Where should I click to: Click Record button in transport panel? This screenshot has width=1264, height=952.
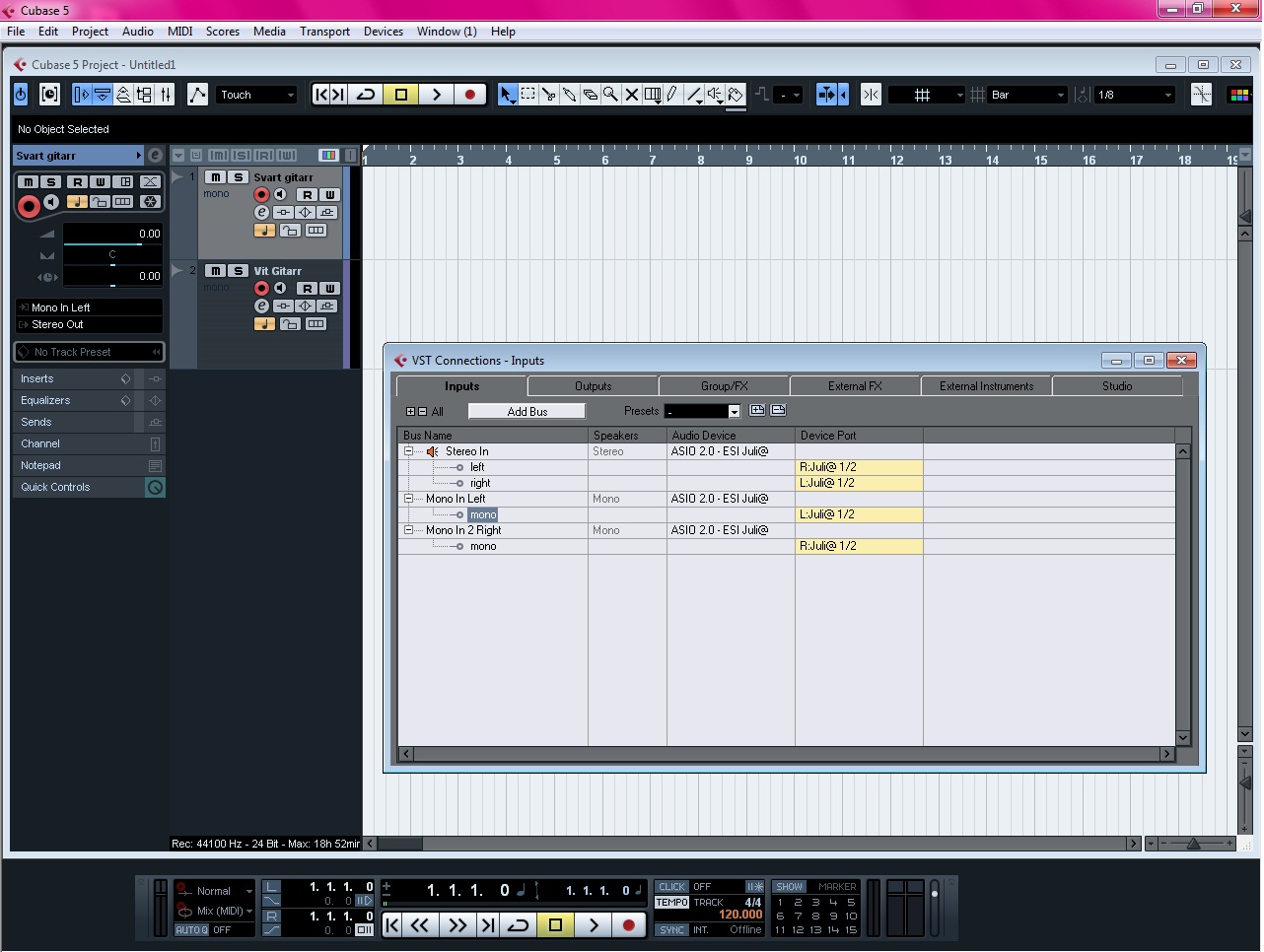pyautogui.click(x=629, y=925)
